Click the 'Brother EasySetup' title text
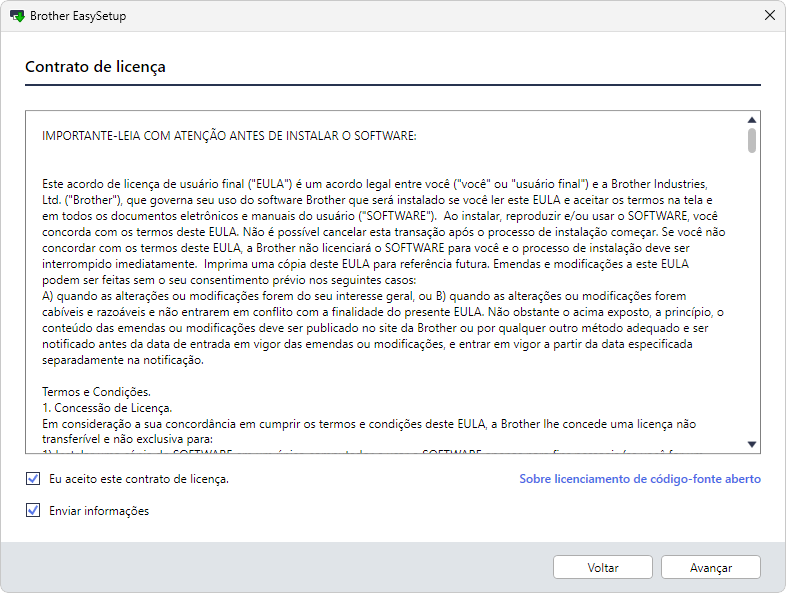This screenshot has width=786, height=593. (x=78, y=16)
